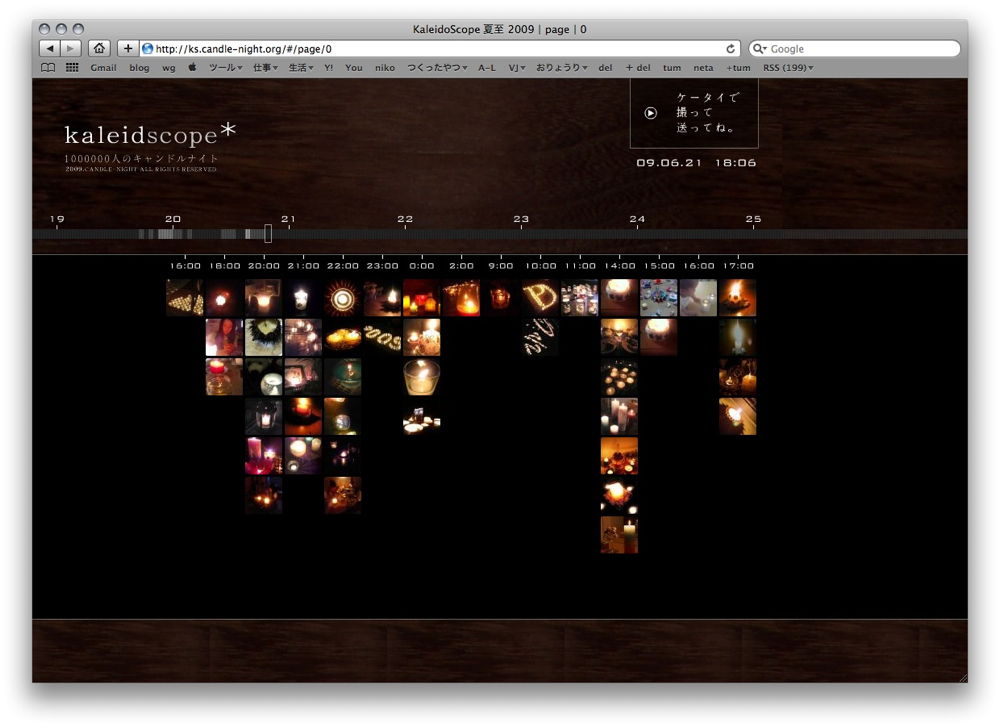
Task: Click the plus Add Bookmark button
Action: [x=128, y=48]
